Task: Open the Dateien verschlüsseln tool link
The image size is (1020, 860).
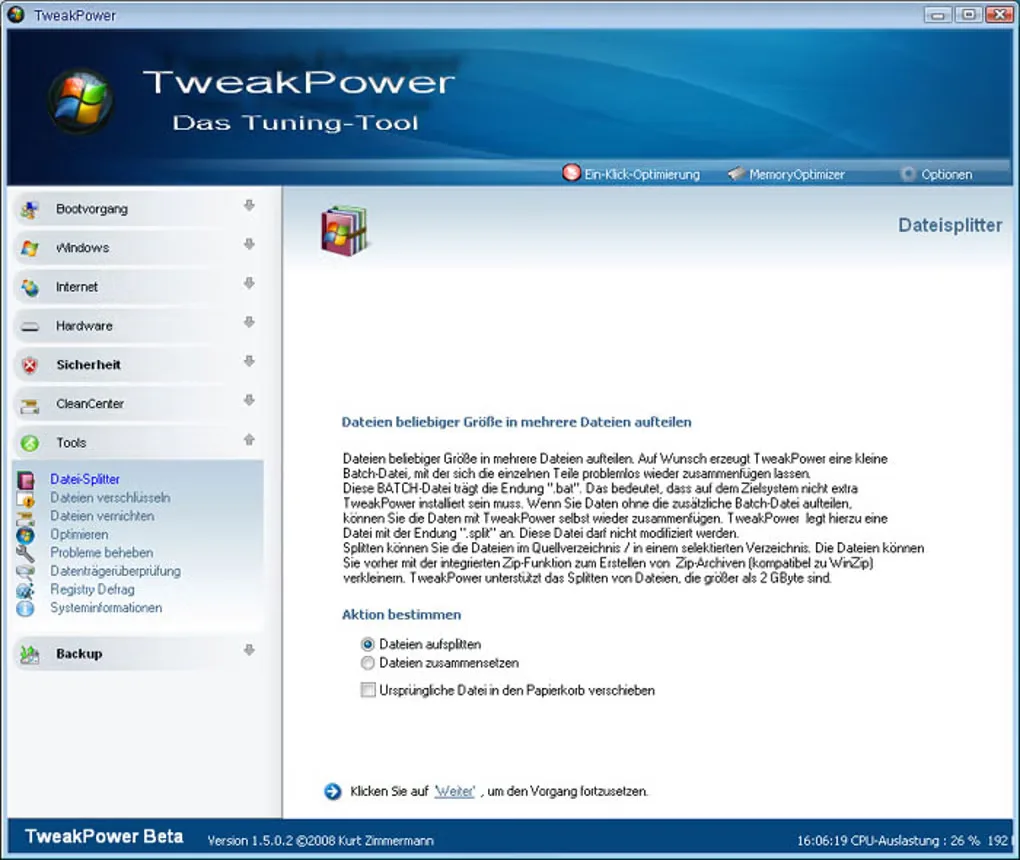Action: pyautogui.click(x=111, y=498)
